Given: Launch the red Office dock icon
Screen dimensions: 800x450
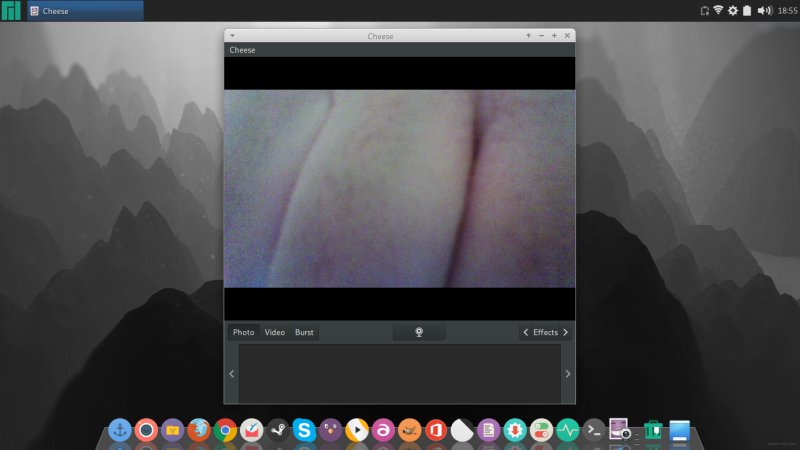Looking at the screenshot, I should coord(436,430).
